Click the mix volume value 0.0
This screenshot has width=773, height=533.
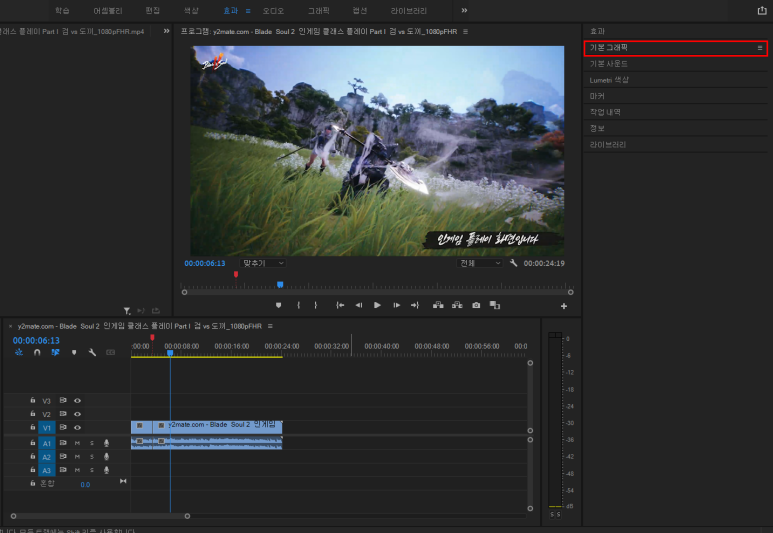tap(85, 485)
